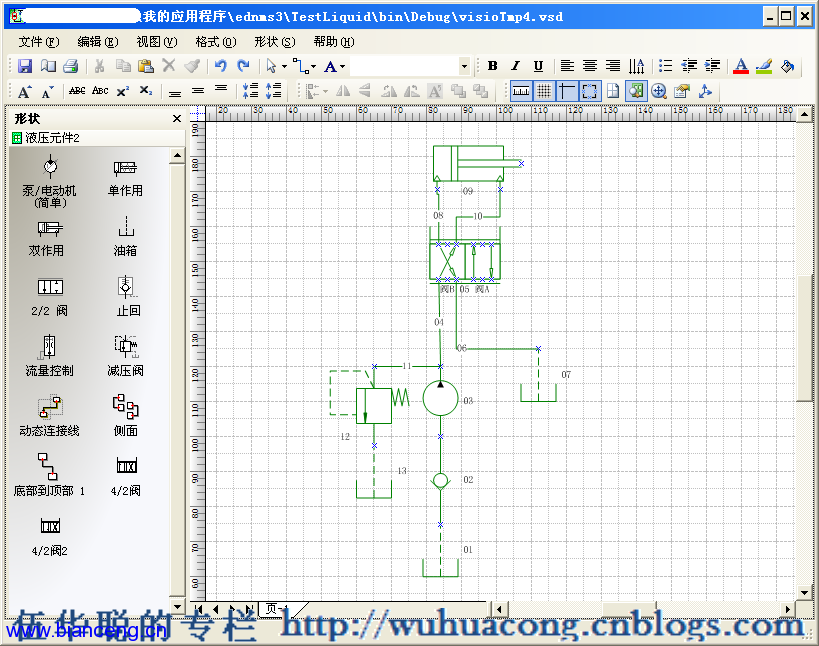Open the Connector tool dropdown arrow

[313, 66]
